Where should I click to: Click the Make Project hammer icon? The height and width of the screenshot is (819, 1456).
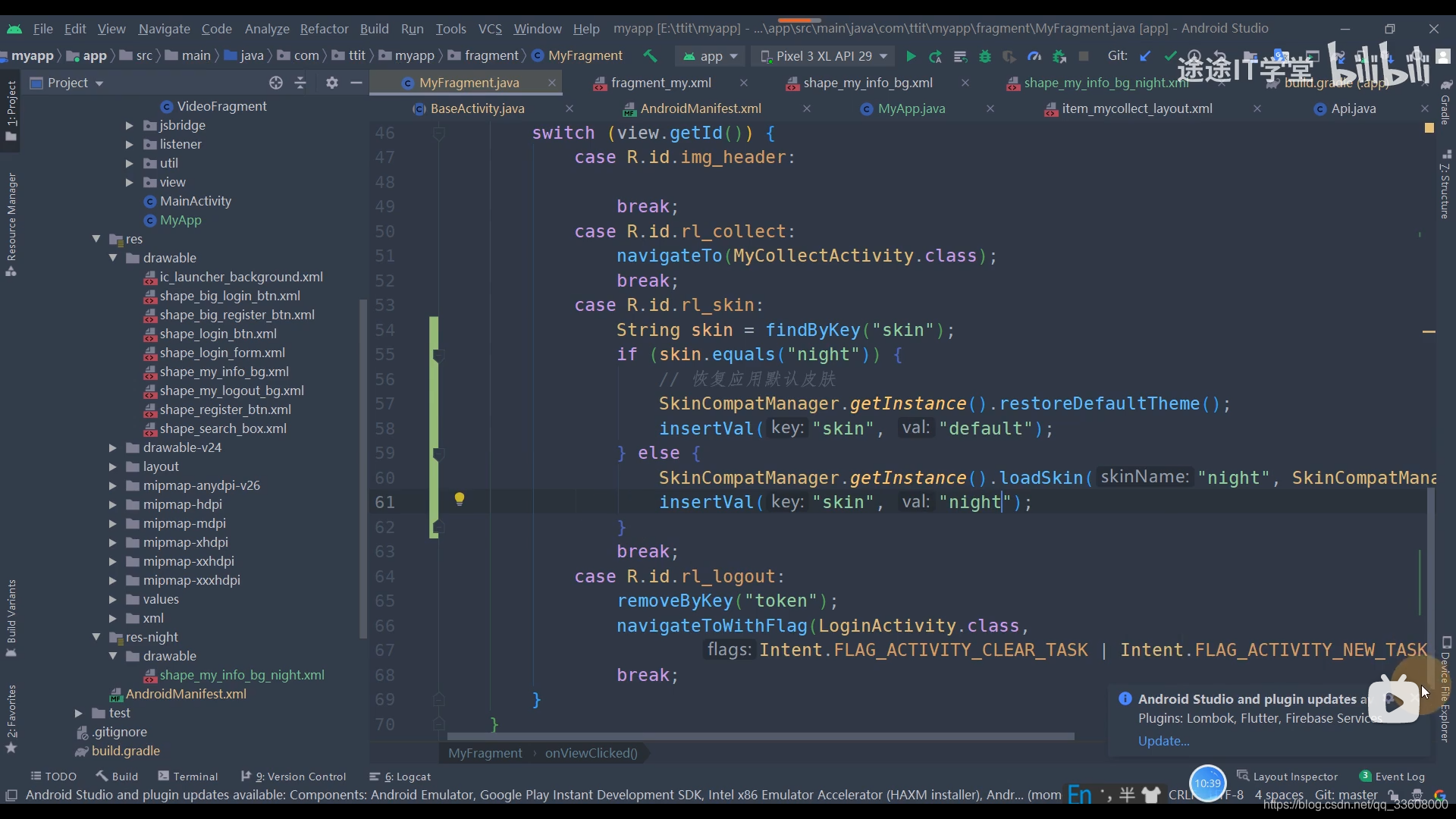(650, 55)
